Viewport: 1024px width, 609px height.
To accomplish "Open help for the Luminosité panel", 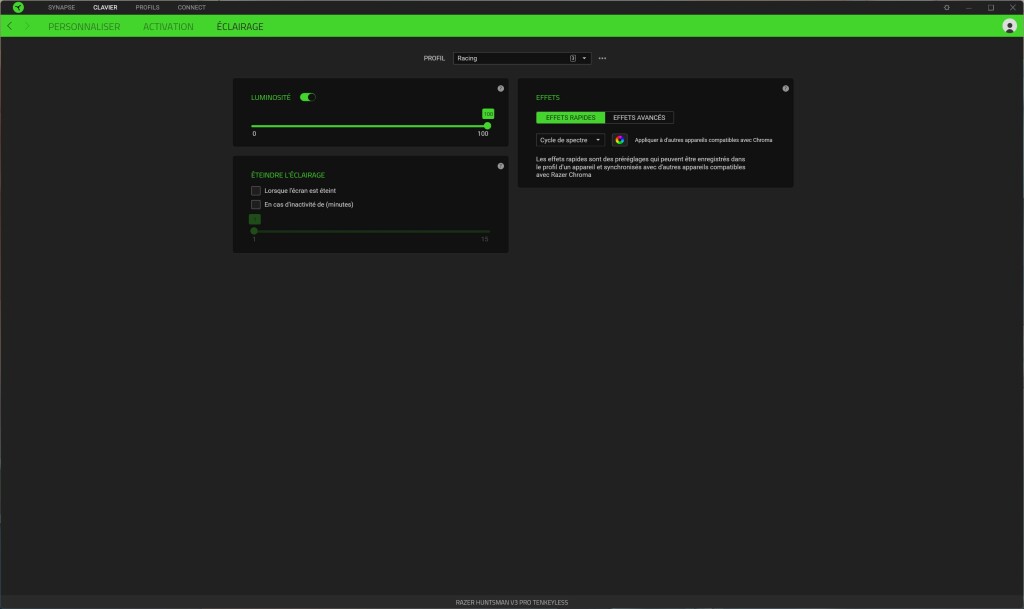I will coord(501,88).
